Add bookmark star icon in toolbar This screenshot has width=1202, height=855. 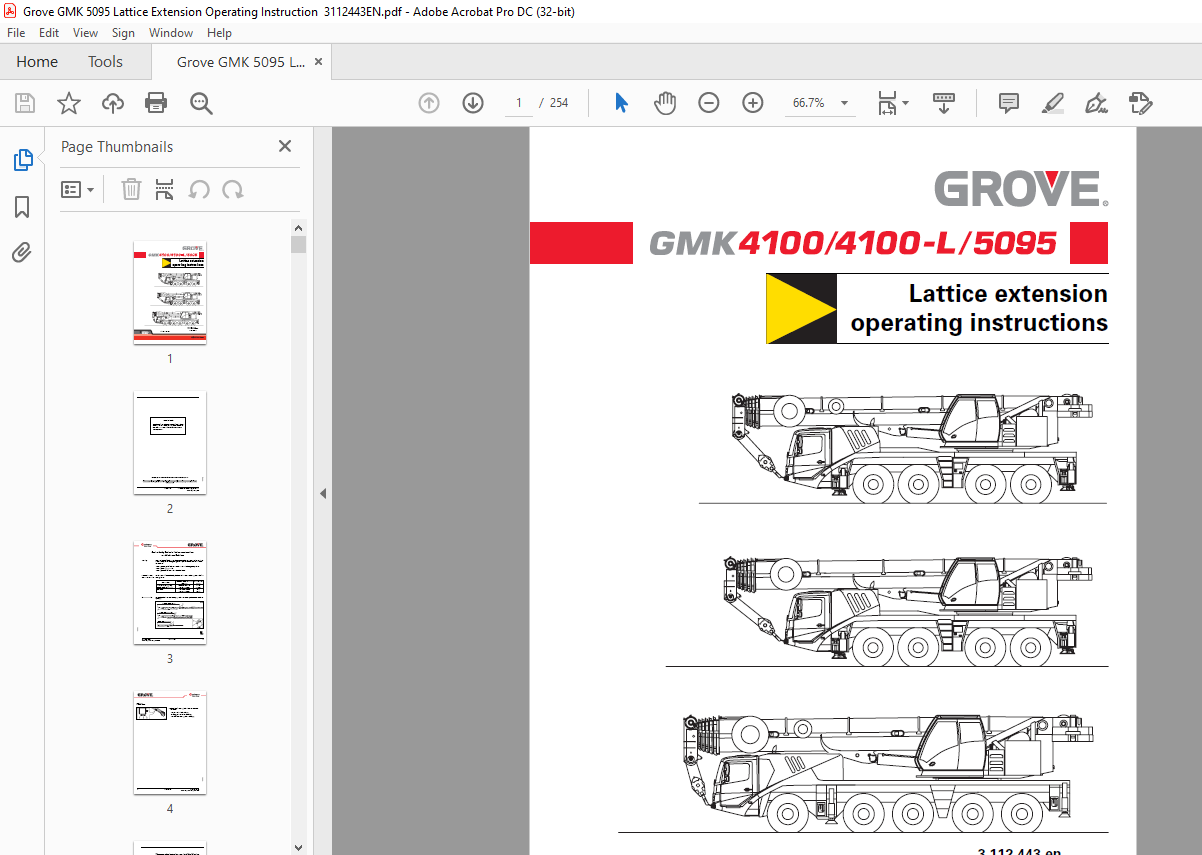[x=68, y=103]
